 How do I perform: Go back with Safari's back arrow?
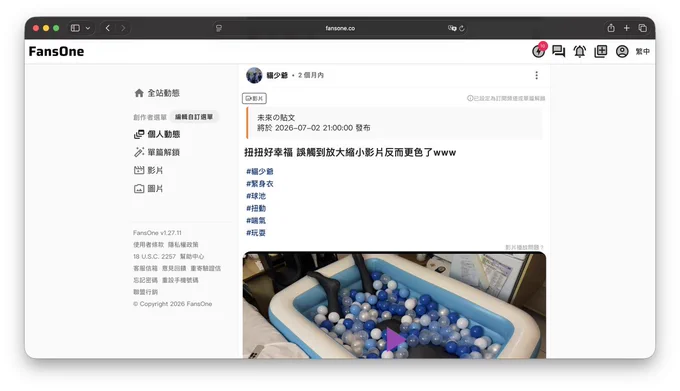108,28
